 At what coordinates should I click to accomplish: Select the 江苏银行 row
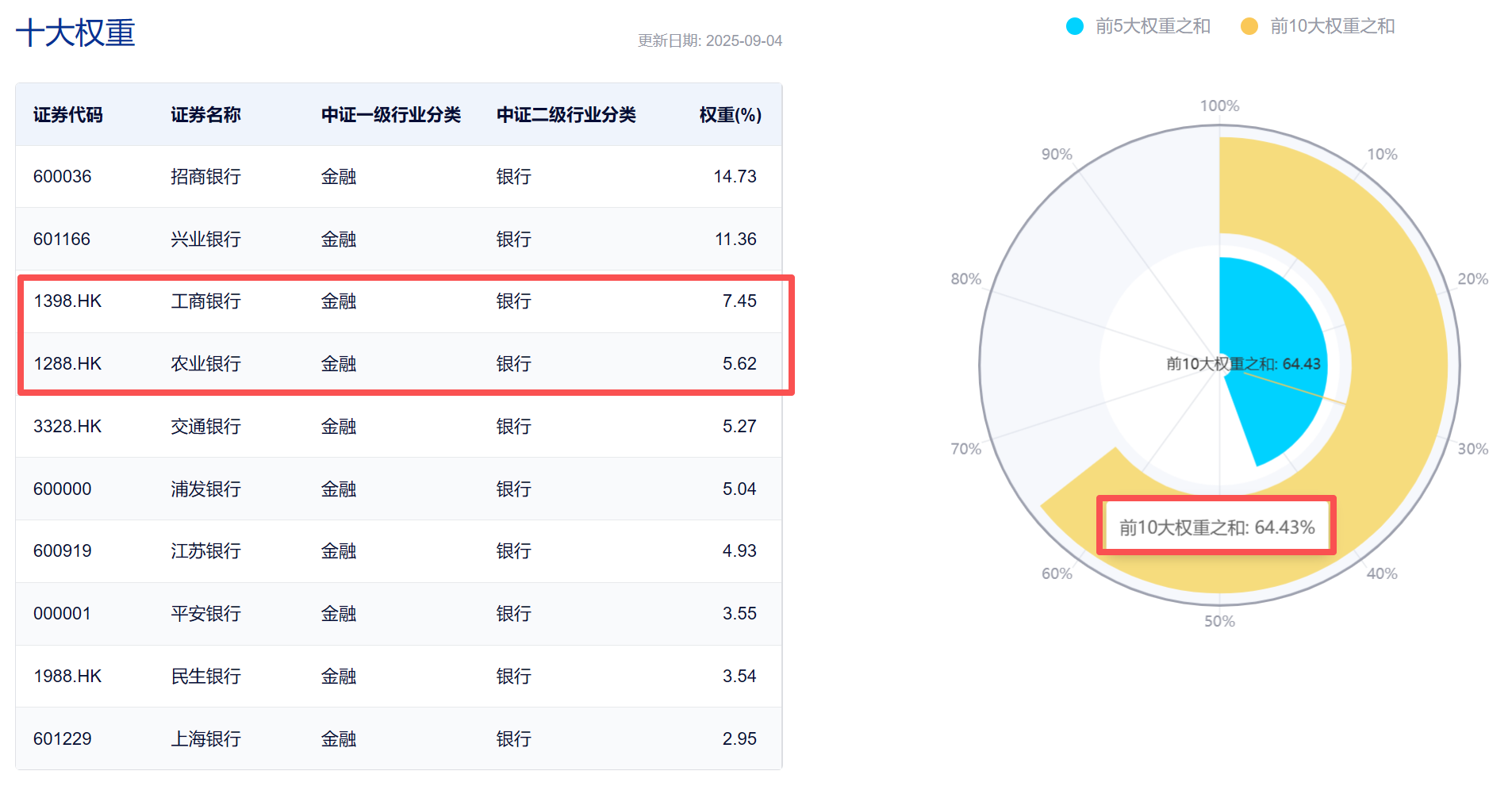[x=399, y=551]
